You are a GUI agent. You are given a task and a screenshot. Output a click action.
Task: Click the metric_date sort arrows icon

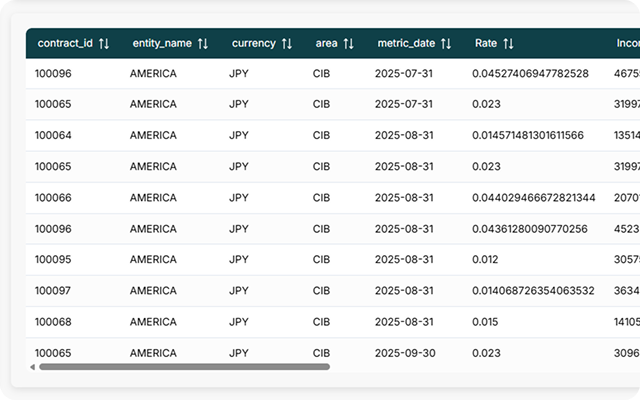pos(446,44)
